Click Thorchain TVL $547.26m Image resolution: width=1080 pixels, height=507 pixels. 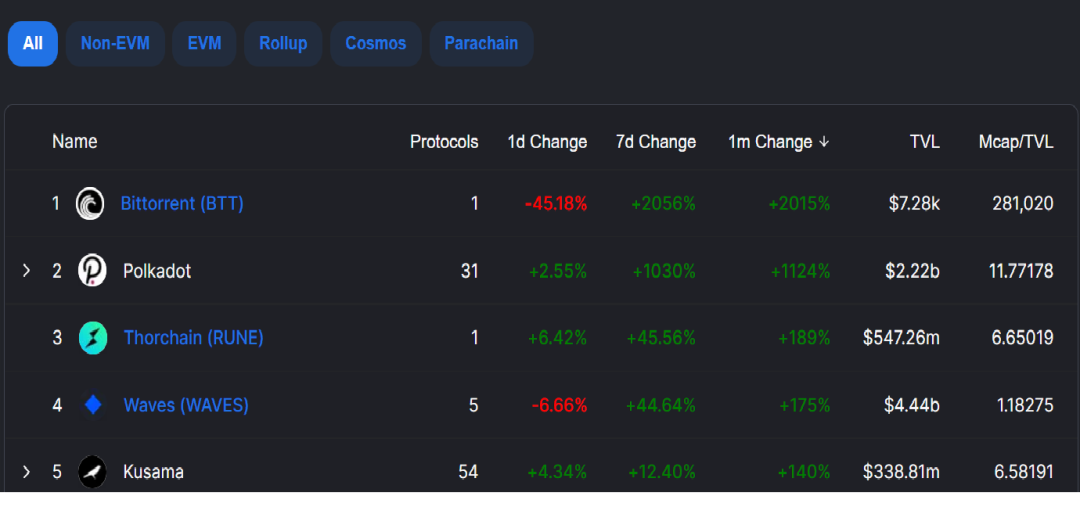click(x=902, y=338)
